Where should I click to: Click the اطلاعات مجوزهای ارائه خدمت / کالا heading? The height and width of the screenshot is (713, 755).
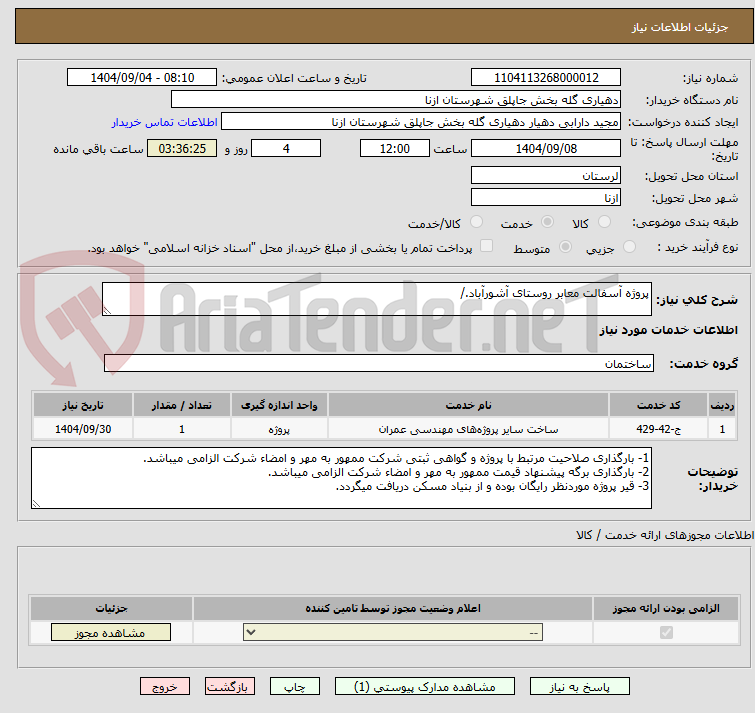[x=665, y=535]
